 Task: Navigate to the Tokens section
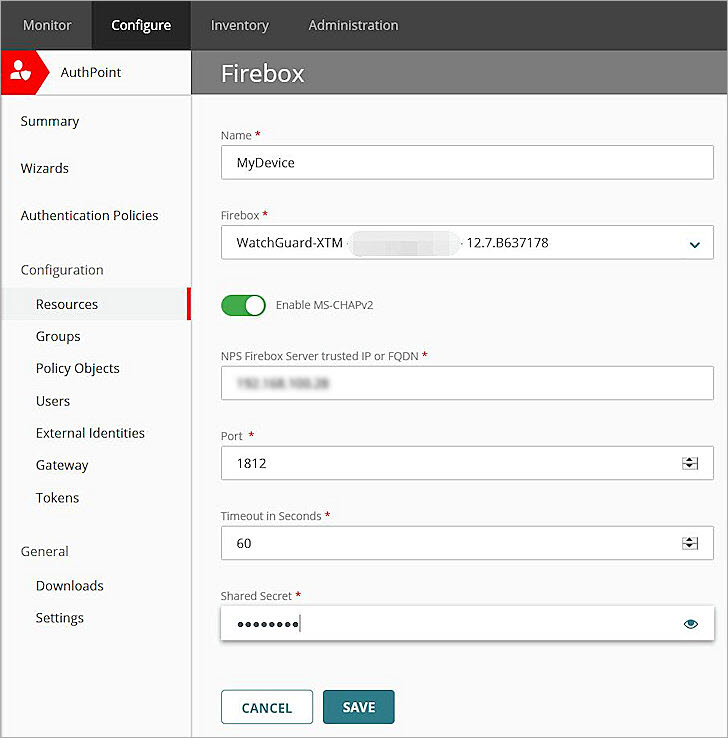[57, 497]
